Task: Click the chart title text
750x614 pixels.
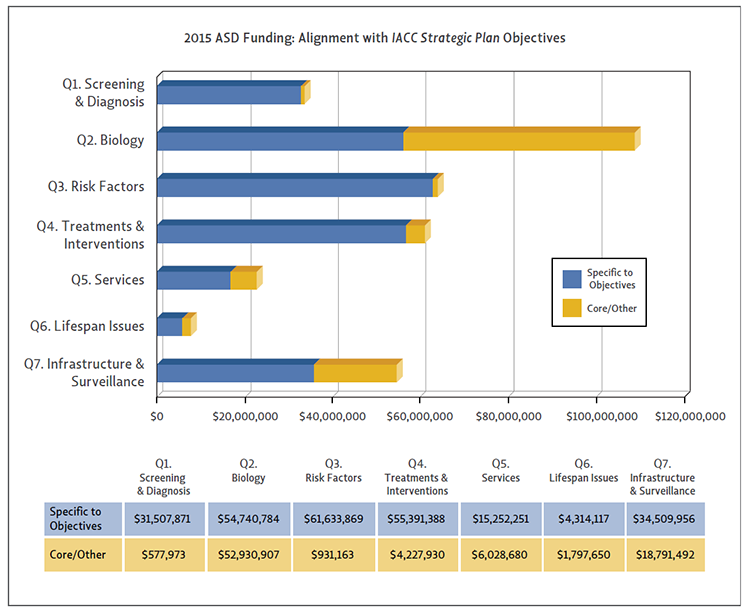Action: (375, 37)
